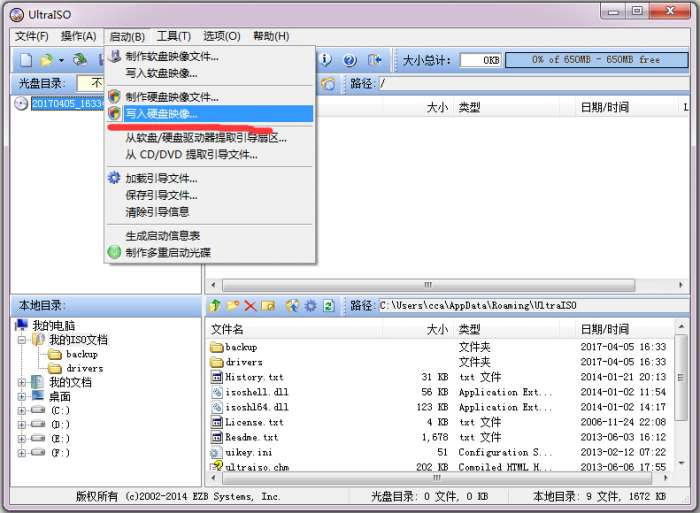Screen dimensions: 700x513
Task: Click the local path input field
Action: tap(533, 305)
